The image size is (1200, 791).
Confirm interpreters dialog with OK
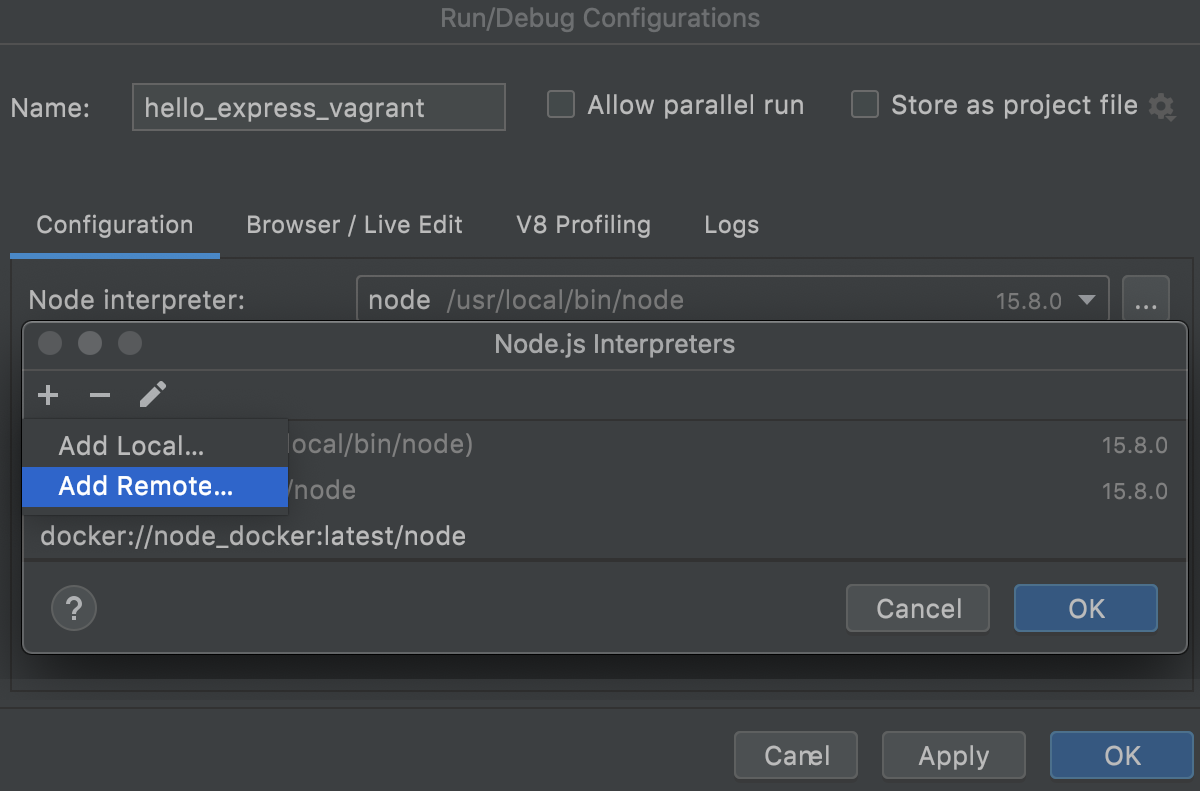1086,608
